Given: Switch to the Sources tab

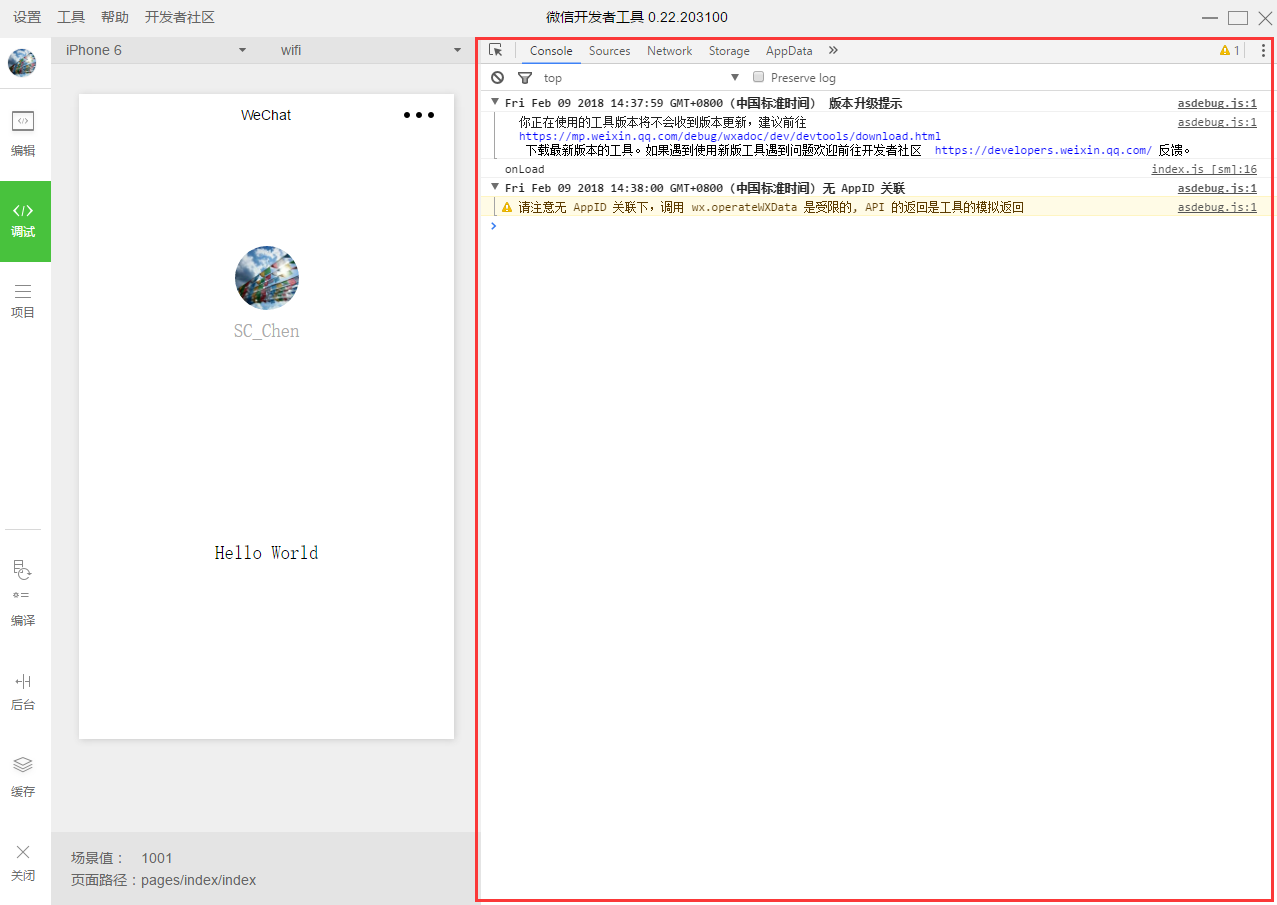Looking at the screenshot, I should [x=609, y=50].
